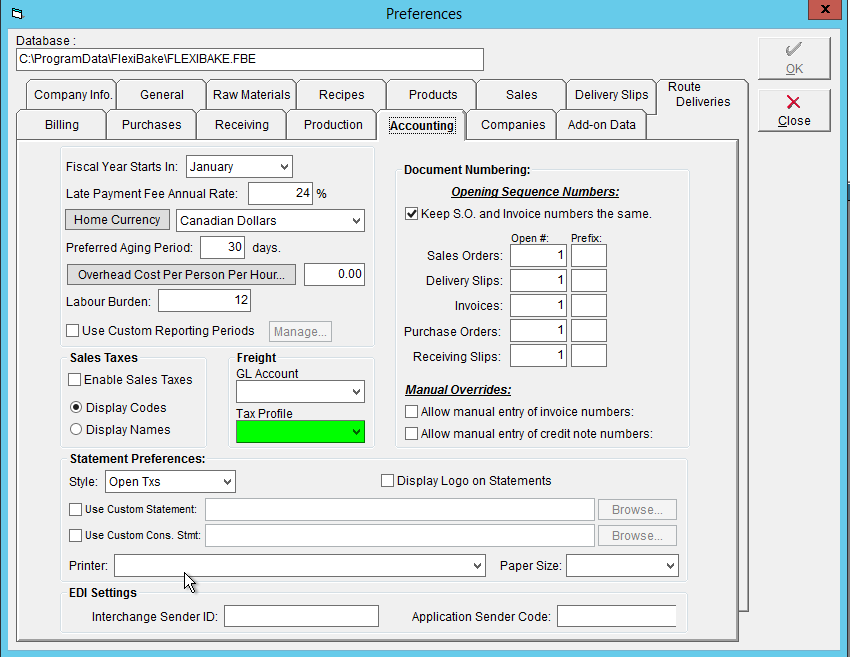Viewport: 850px width, 657px height.
Task: Edit Invoices open number field
Action: point(538,306)
